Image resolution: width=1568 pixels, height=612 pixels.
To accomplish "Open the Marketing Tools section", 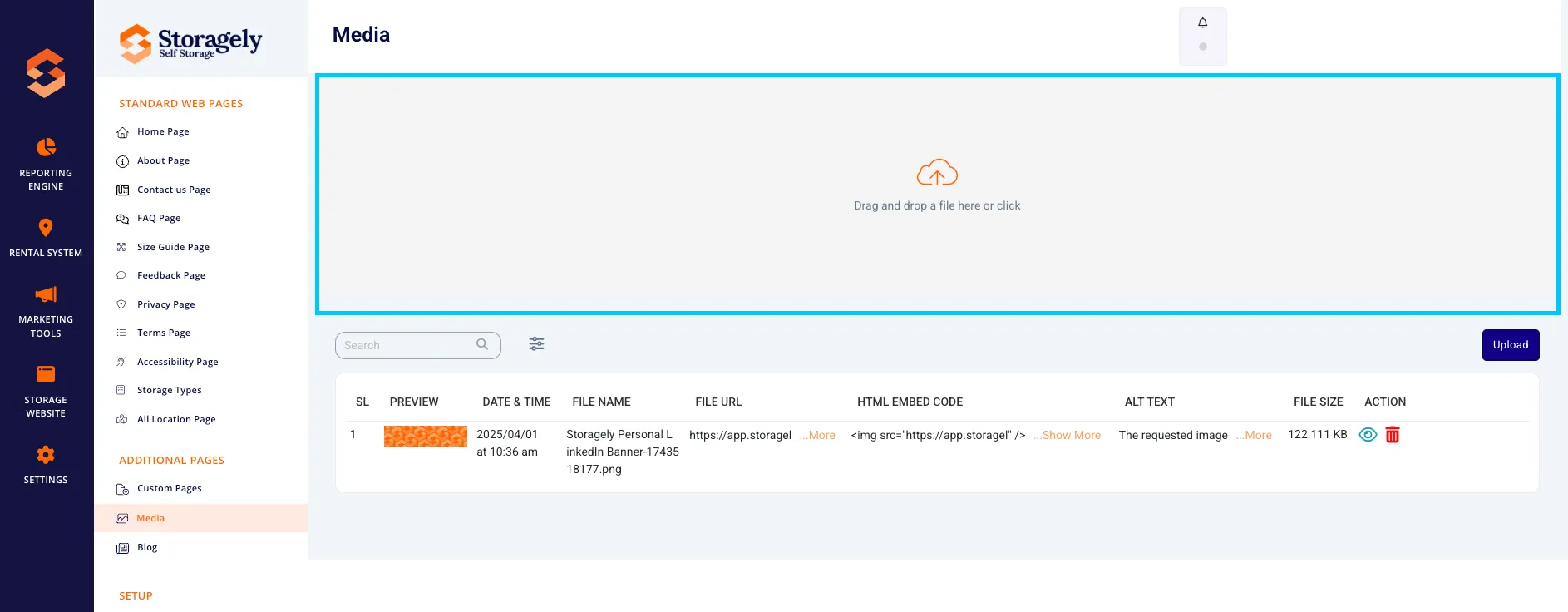I will coord(46,312).
